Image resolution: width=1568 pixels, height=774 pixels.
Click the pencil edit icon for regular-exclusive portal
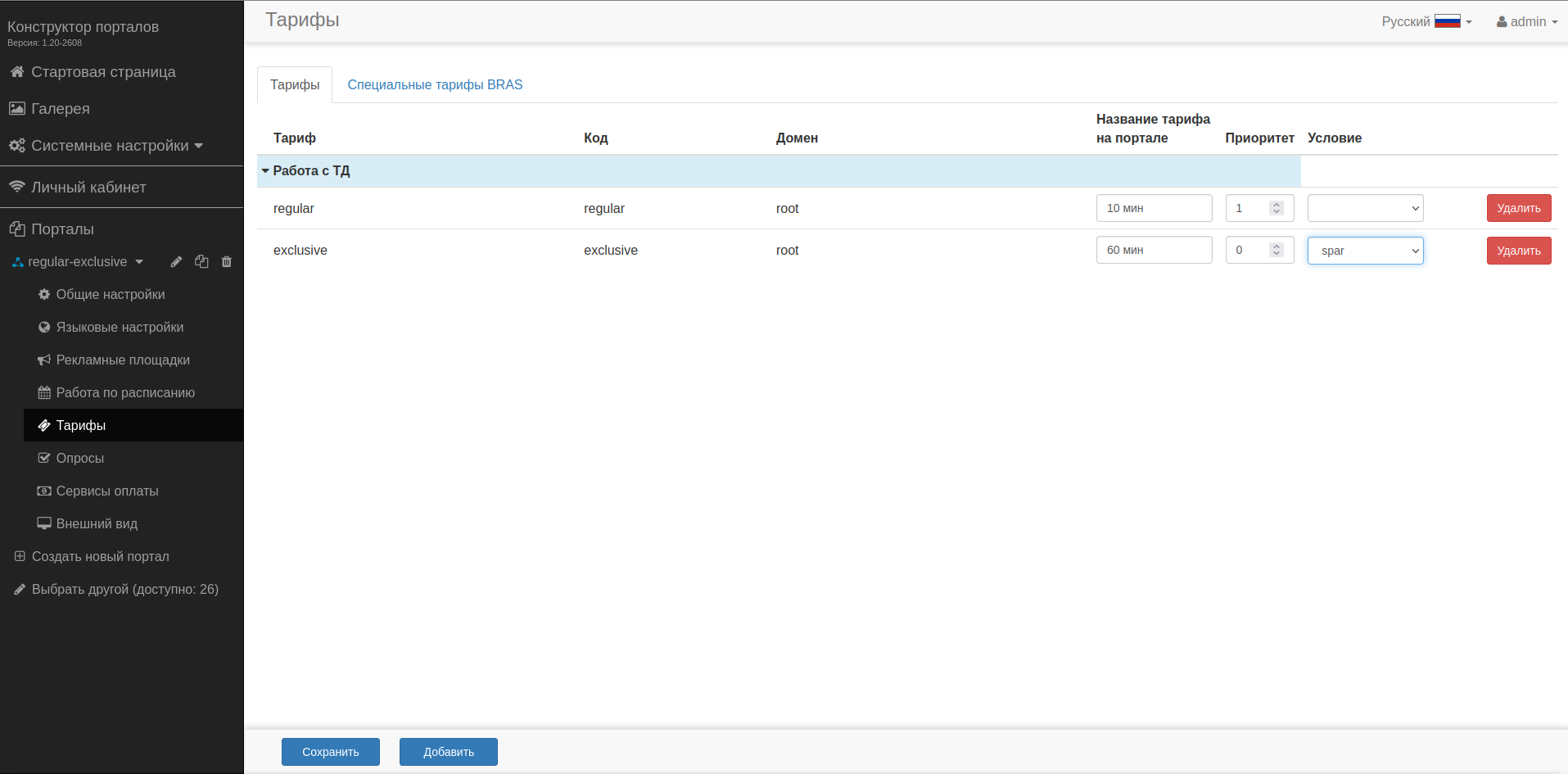[176, 262]
